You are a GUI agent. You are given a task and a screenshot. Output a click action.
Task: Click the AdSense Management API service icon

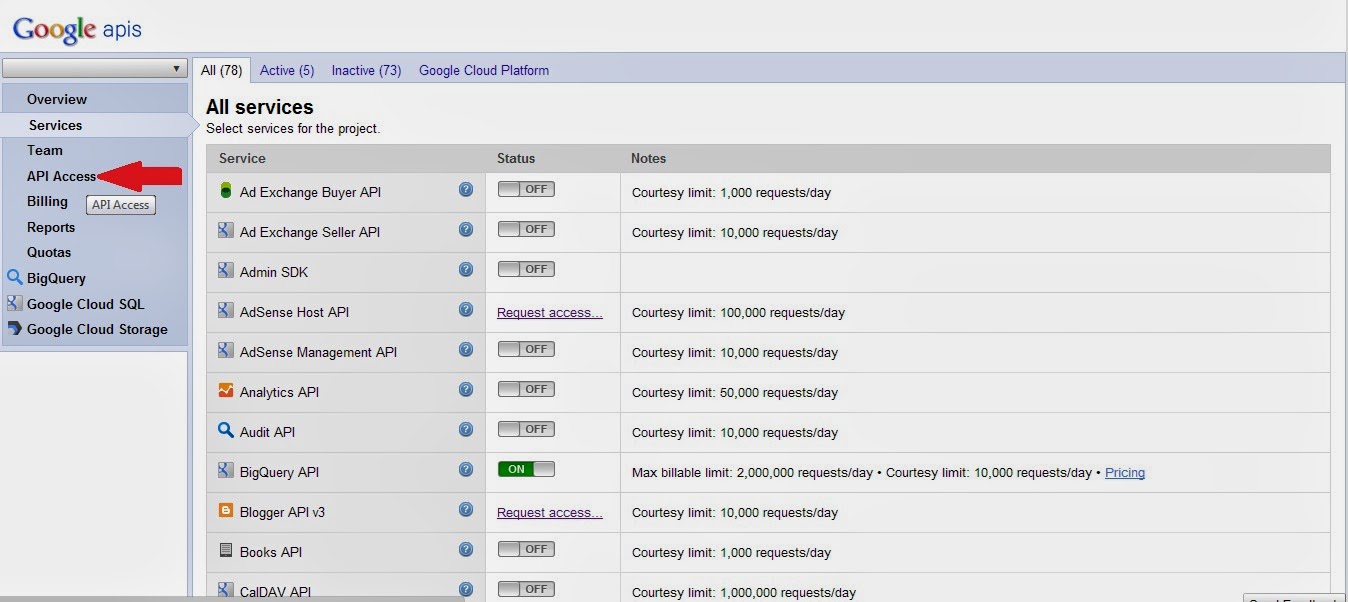[226, 350]
